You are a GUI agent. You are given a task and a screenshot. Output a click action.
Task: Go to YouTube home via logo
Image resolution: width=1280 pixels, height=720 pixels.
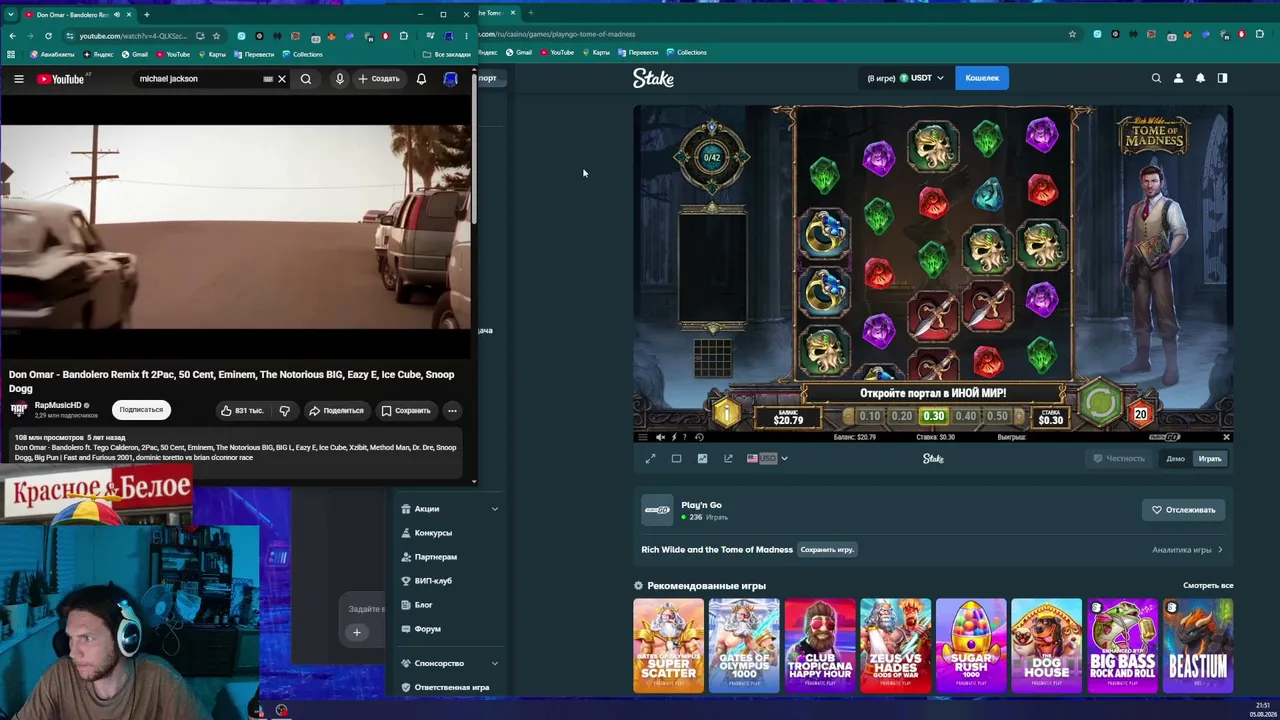[61, 79]
